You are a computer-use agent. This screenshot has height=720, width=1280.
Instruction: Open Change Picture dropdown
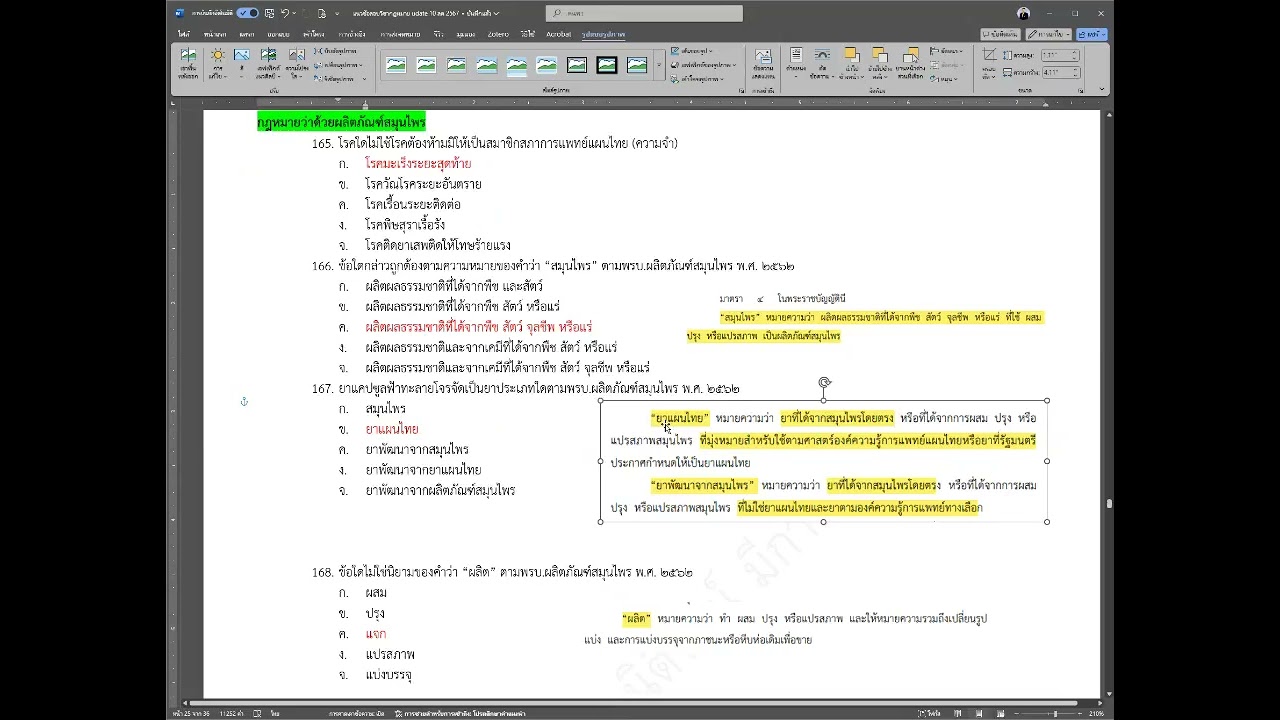point(339,65)
